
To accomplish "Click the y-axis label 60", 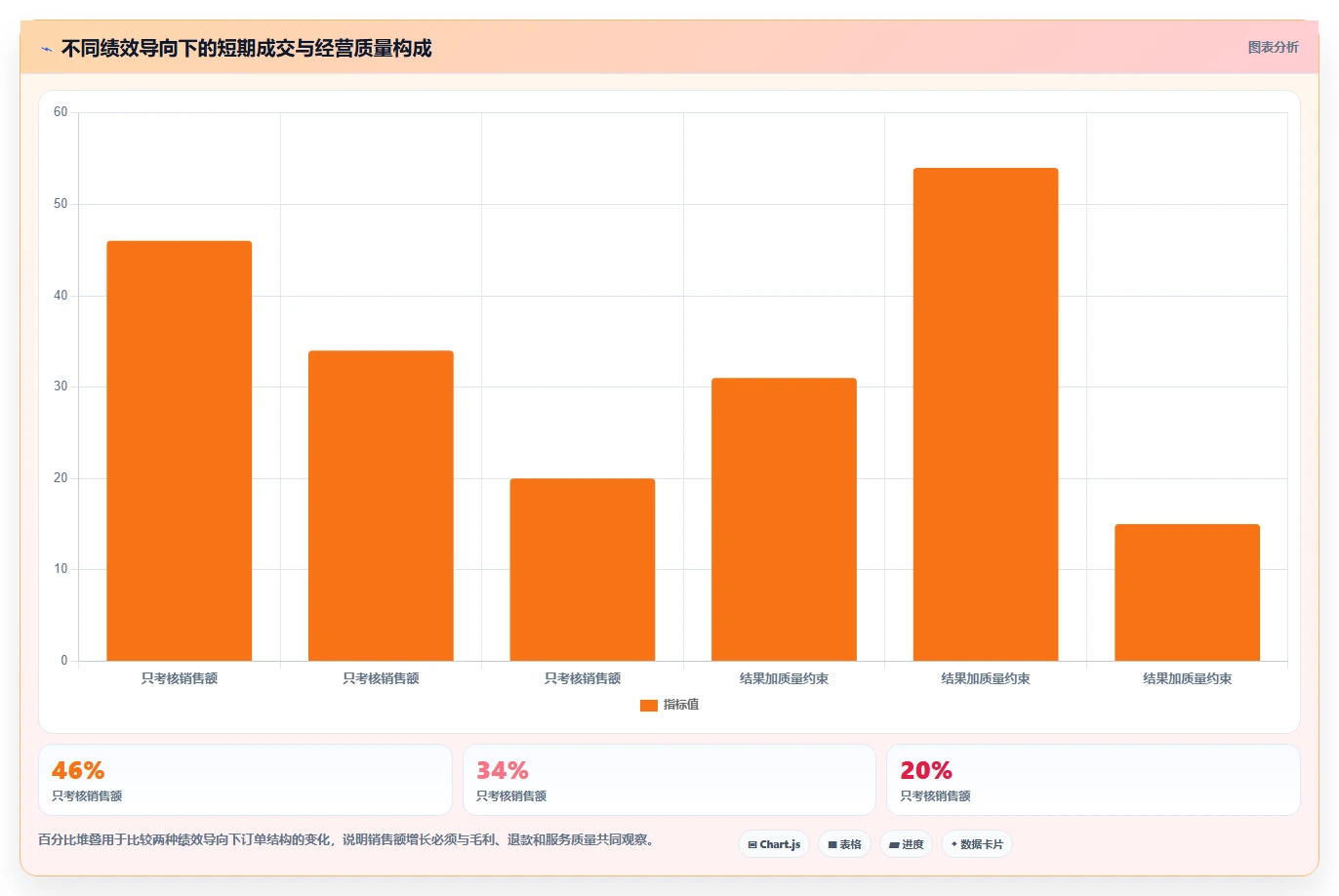I will point(61,112).
